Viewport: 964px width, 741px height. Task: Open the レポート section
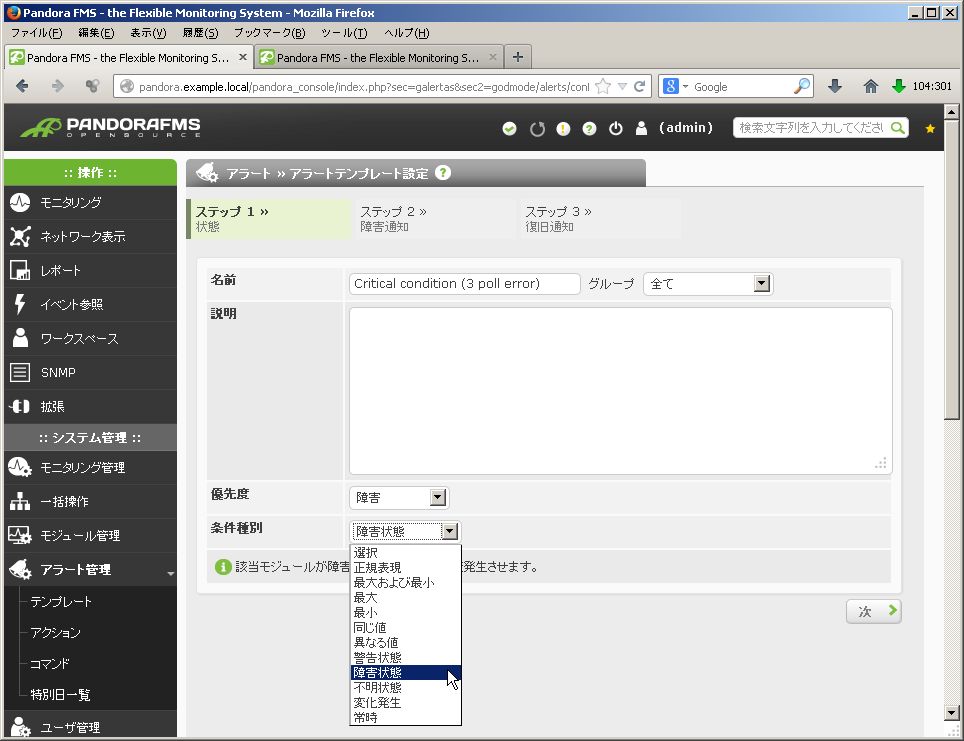pos(90,271)
